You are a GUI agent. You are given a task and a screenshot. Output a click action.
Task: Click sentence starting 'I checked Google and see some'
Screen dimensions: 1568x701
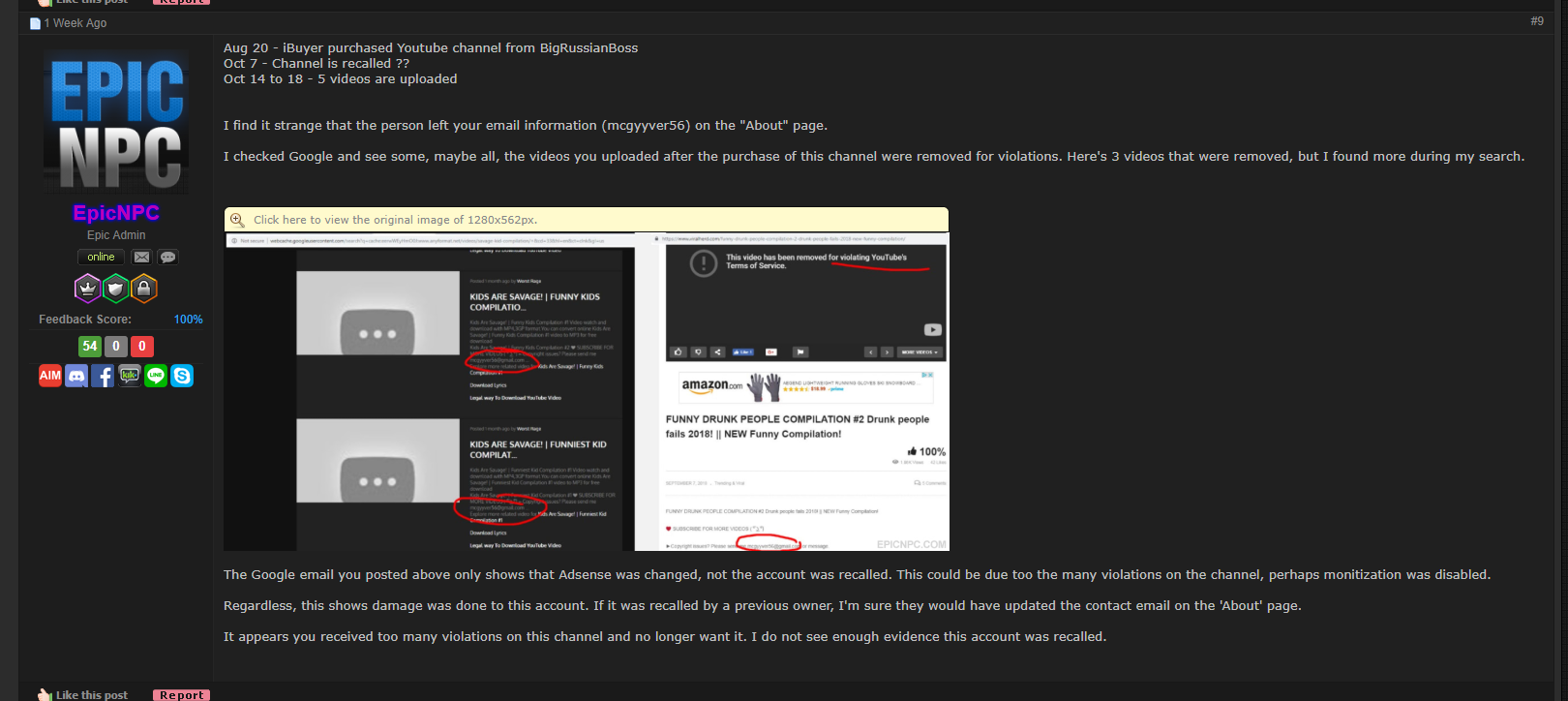pyautogui.click(x=874, y=156)
